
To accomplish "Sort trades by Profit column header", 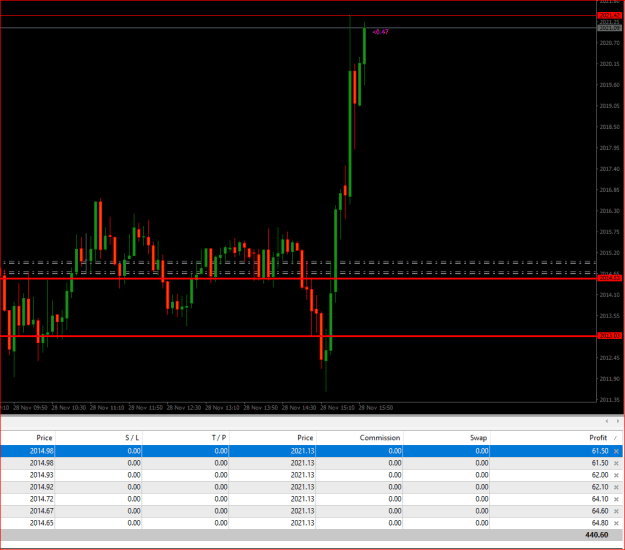I will pyautogui.click(x=598, y=438).
